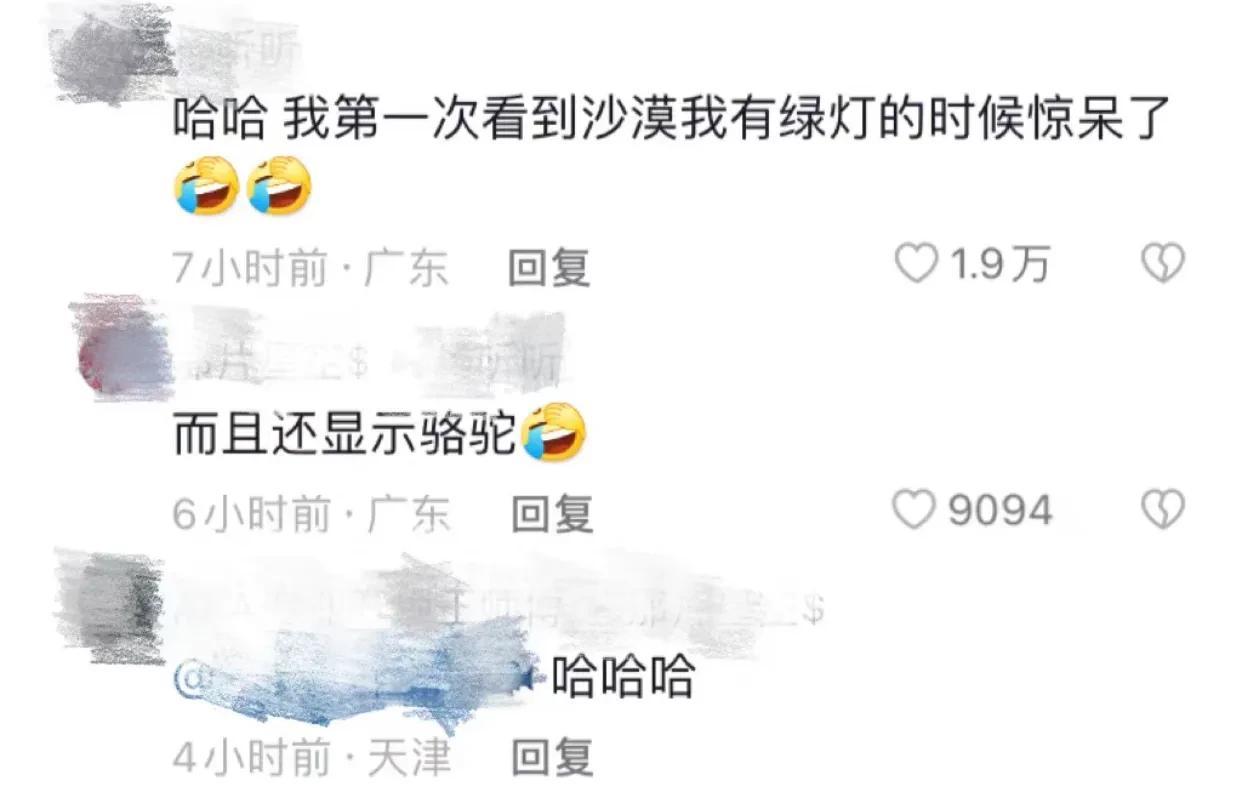Screen dimensions: 1242x804
Task: Reply to the comment posted 7小时前
Action: tap(550, 268)
